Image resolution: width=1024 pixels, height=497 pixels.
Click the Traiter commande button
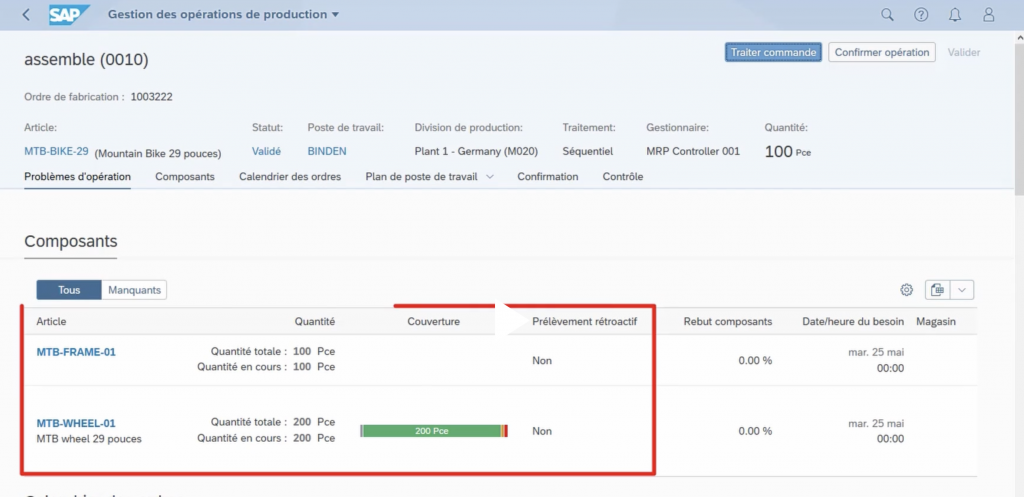point(773,52)
